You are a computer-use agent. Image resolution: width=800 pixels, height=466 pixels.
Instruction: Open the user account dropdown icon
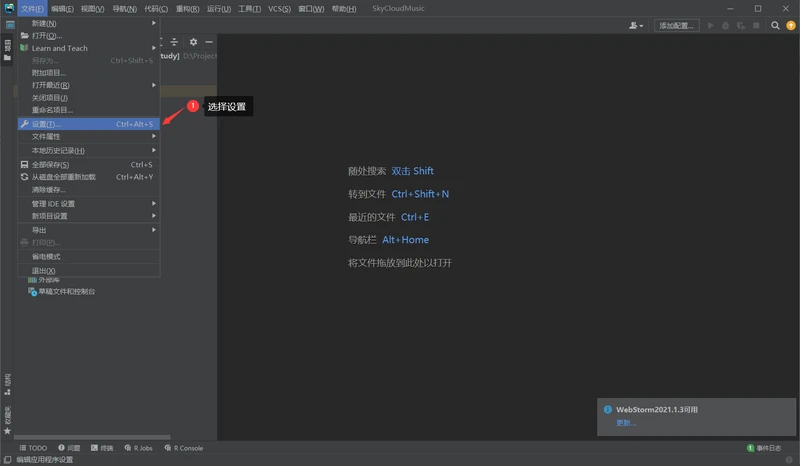click(x=636, y=26)
